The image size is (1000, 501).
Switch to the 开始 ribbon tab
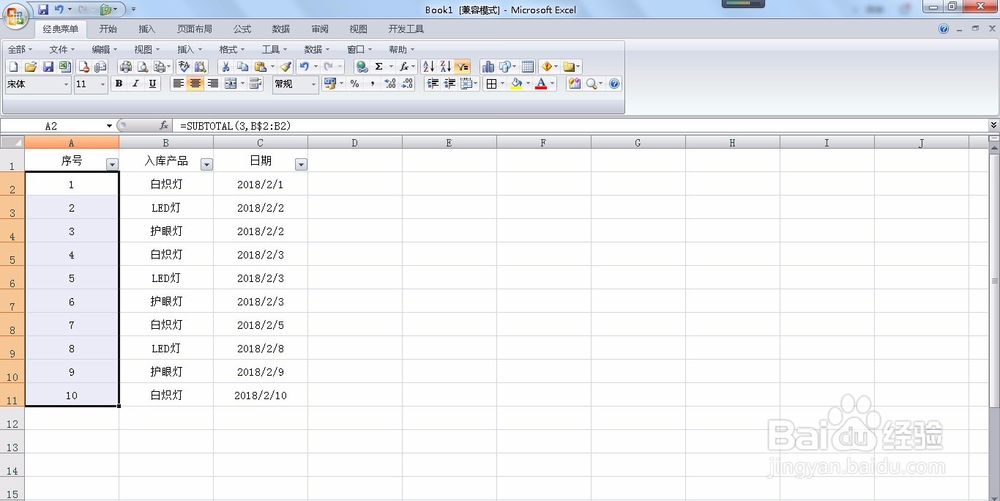[108, 29]
